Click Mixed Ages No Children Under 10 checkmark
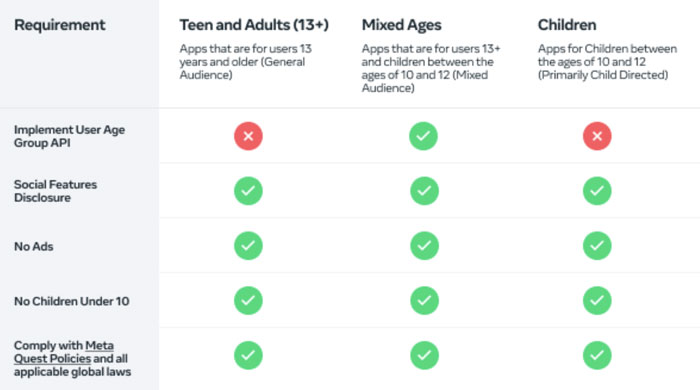 pyautogui.click(x=424, y=301)
